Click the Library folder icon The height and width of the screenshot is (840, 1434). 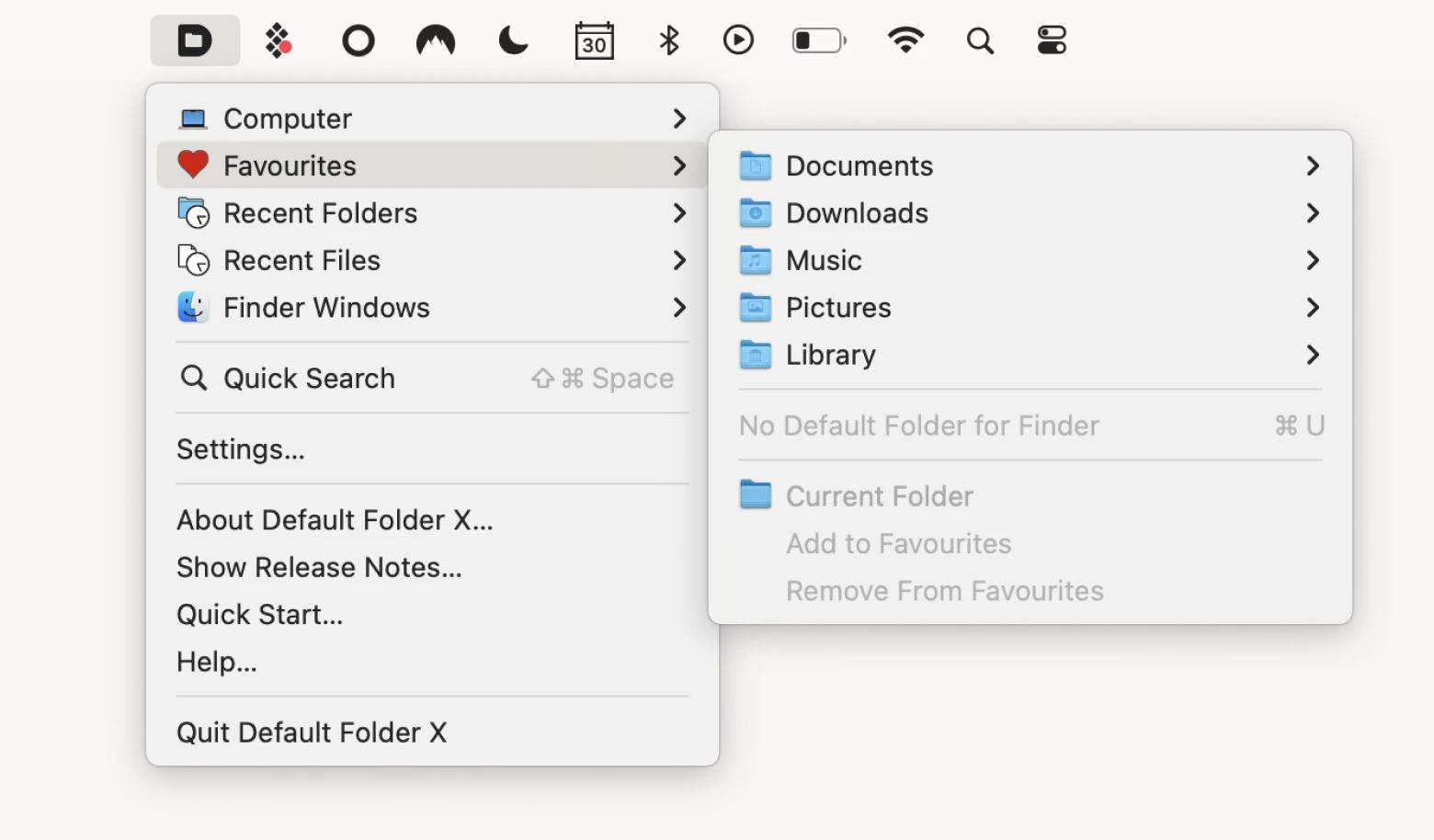(x=756, y=355)
